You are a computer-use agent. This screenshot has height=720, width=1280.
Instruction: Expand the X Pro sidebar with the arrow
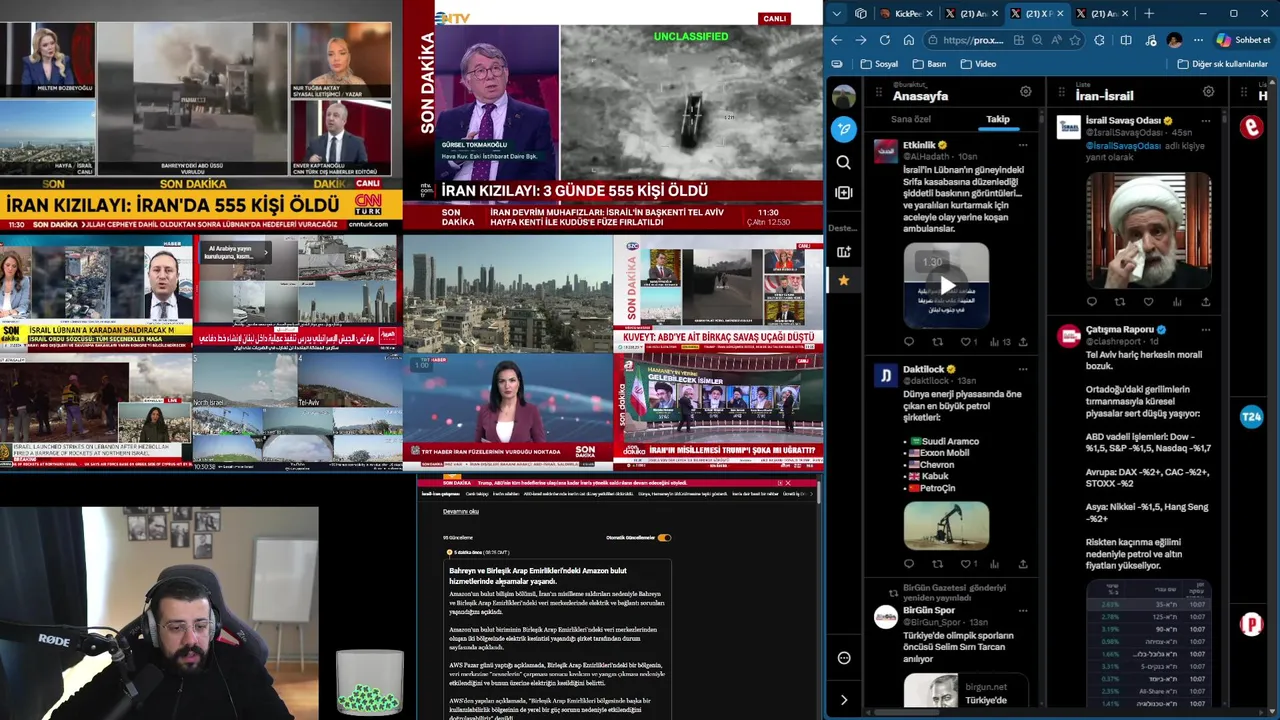click(x=844, y=700)
